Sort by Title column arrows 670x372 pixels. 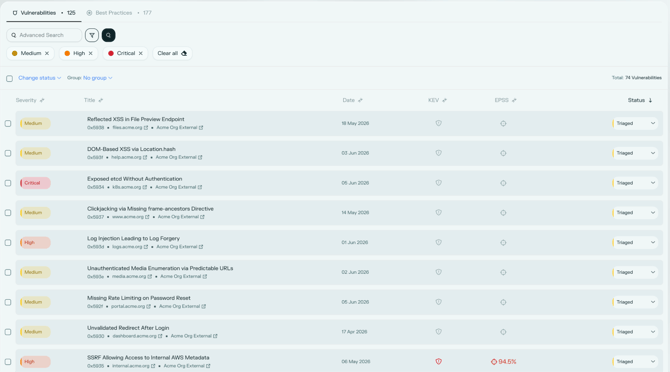101,100
